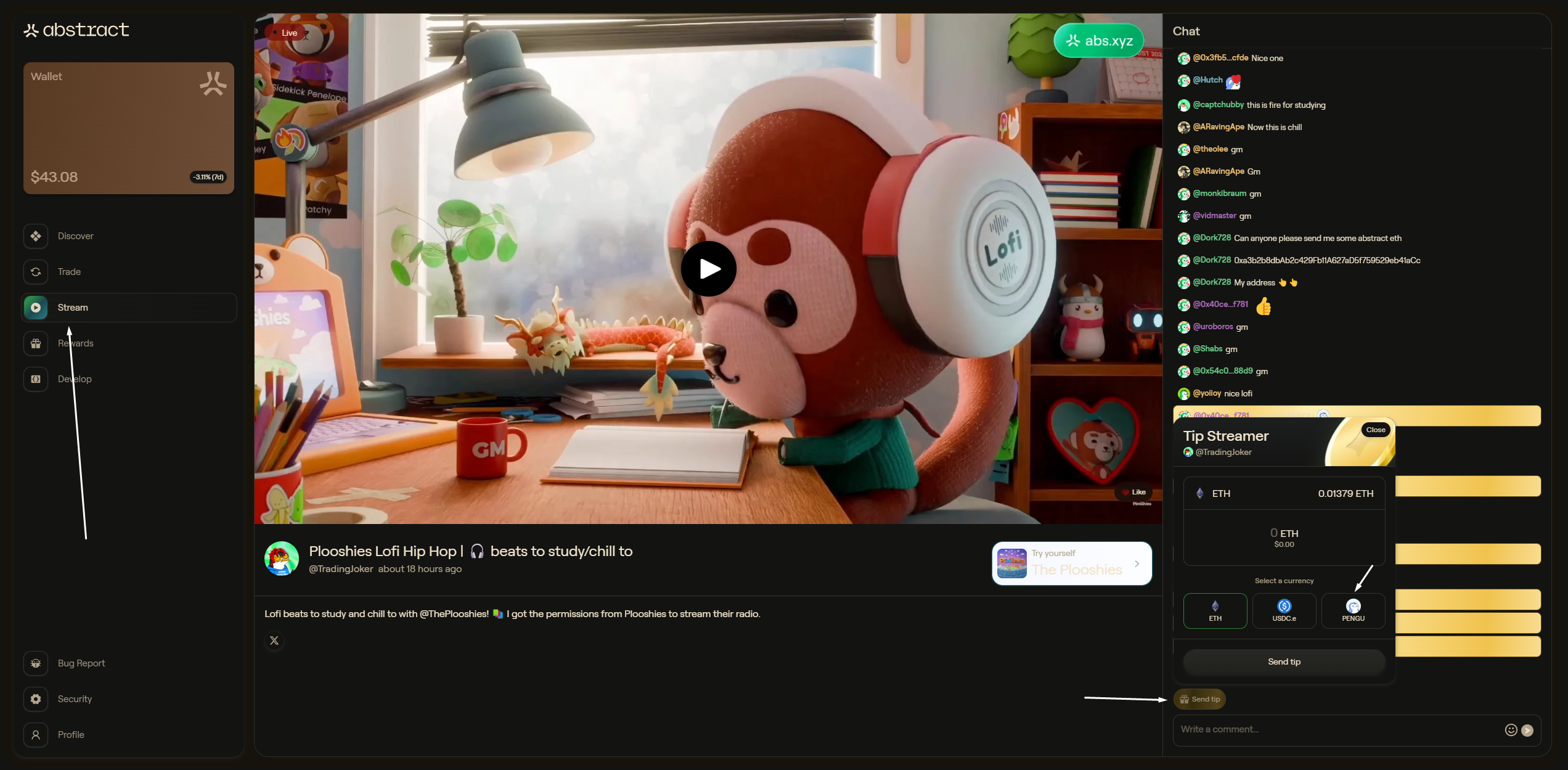Click @Dork728 wallet address message
This screenshot has width=1568, height=770.
click(1326, 260)
